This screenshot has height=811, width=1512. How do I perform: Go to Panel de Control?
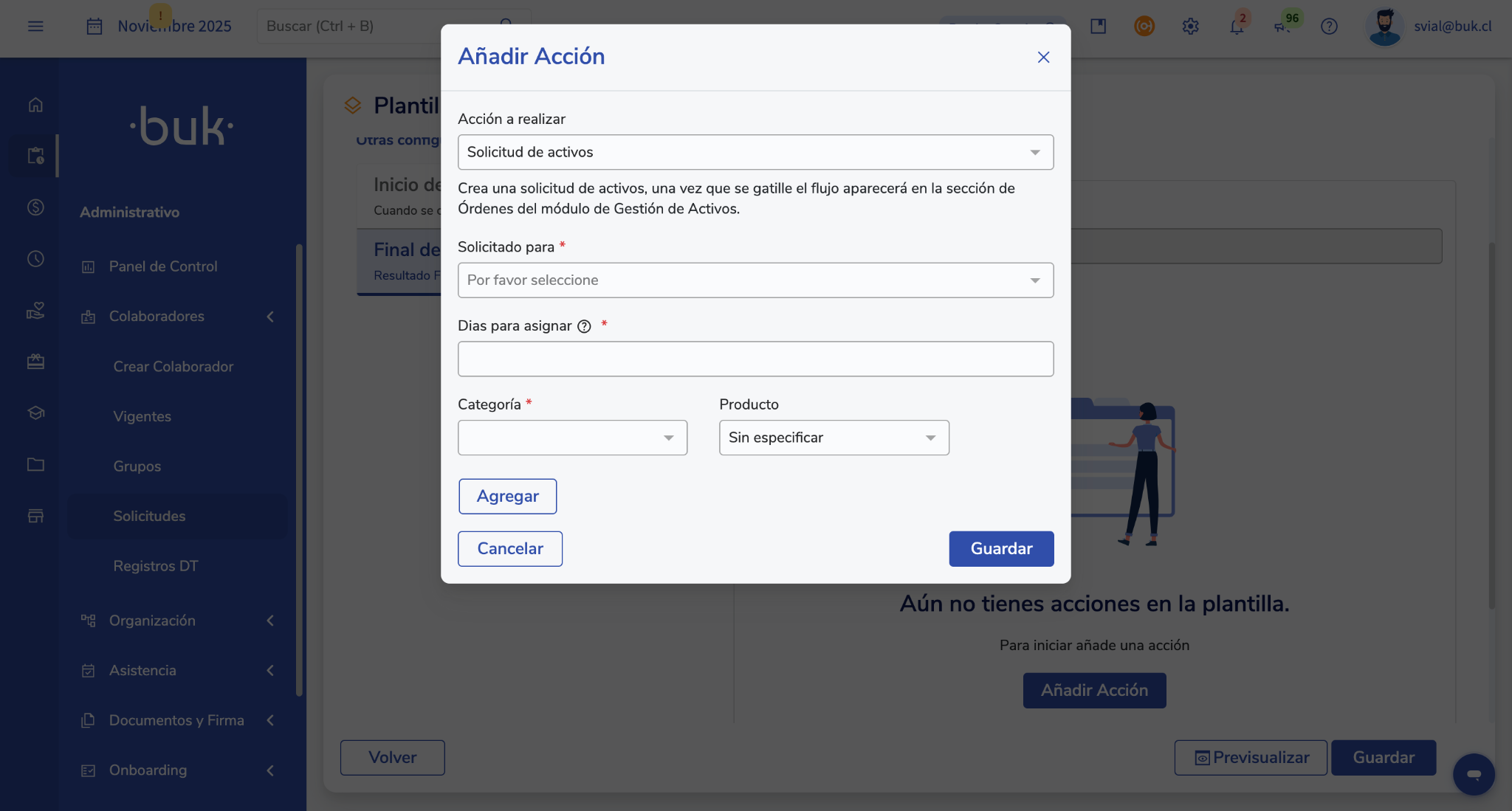click(x=163, y=266)
